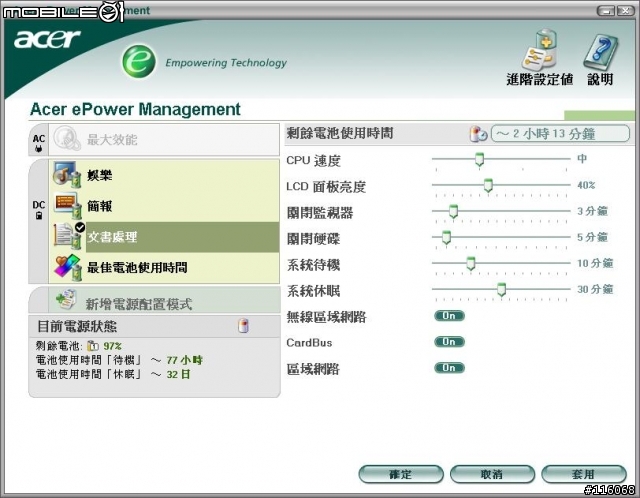Click the CPU 速度 slider handle

click(480, 159)
